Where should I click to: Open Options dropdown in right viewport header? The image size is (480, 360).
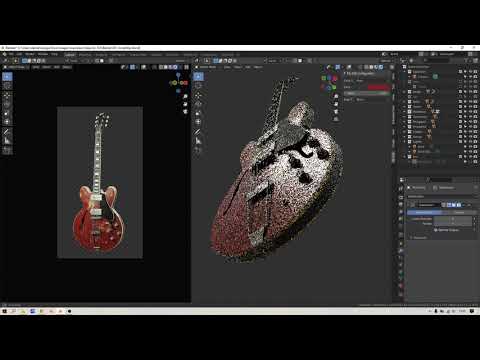(386, 61)
